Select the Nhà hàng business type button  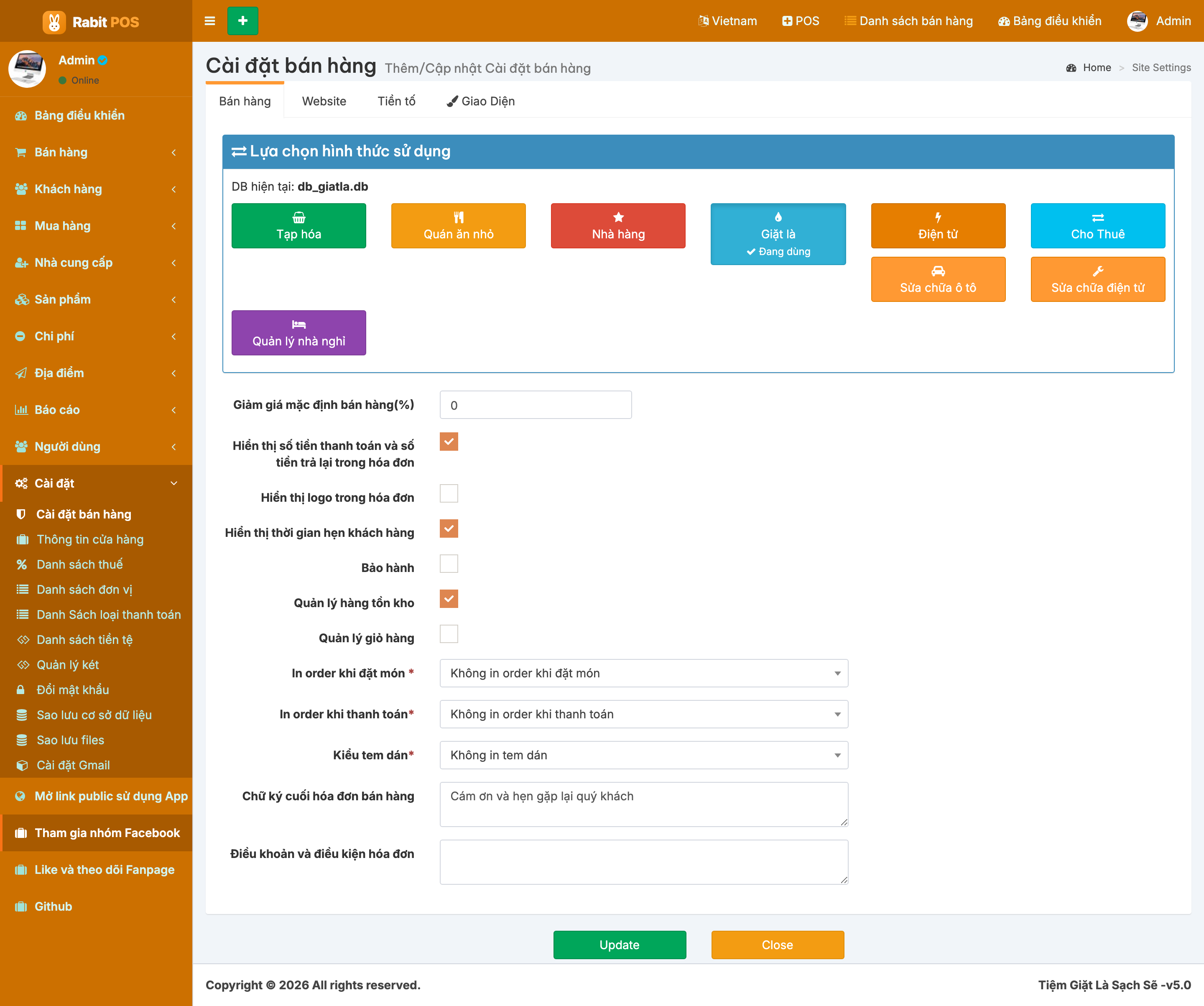click(x=618, y=226)
